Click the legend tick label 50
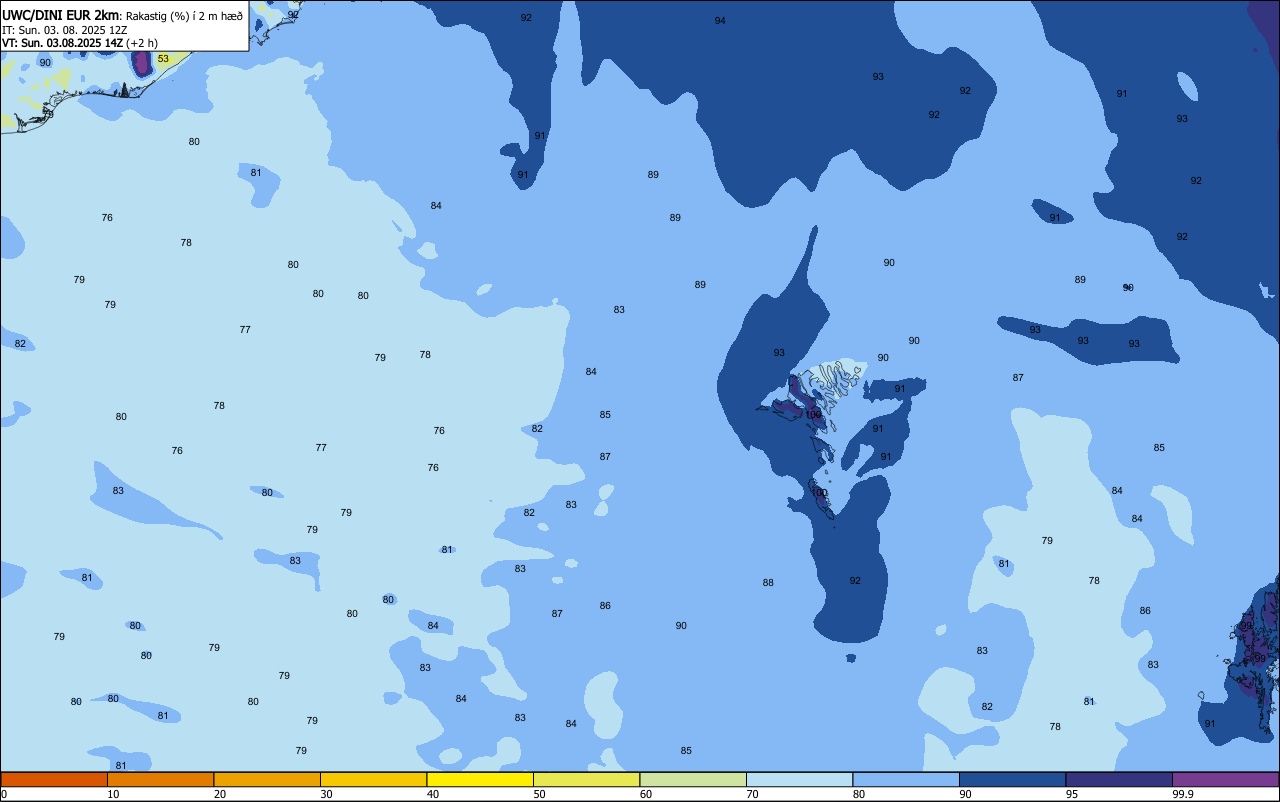 point(539,794)
